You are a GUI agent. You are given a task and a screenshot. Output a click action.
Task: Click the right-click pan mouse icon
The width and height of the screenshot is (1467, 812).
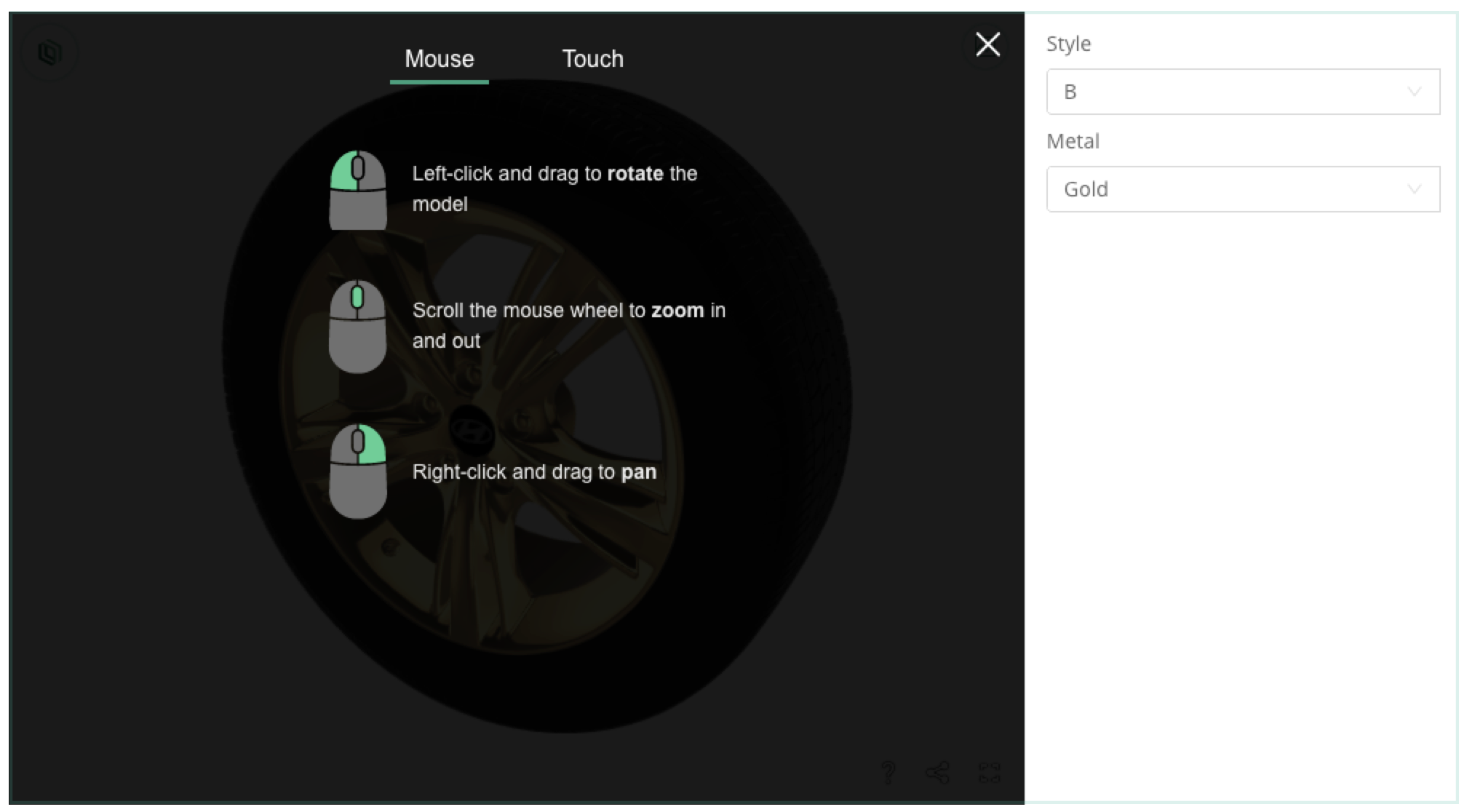tap(357, 471)
